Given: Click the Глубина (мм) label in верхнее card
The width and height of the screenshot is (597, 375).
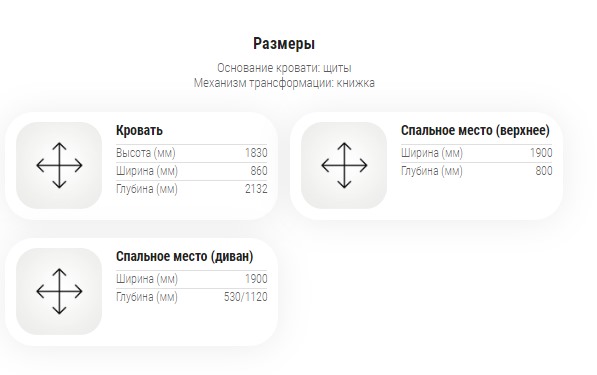Looking at the screenshot, I should 432,171.
